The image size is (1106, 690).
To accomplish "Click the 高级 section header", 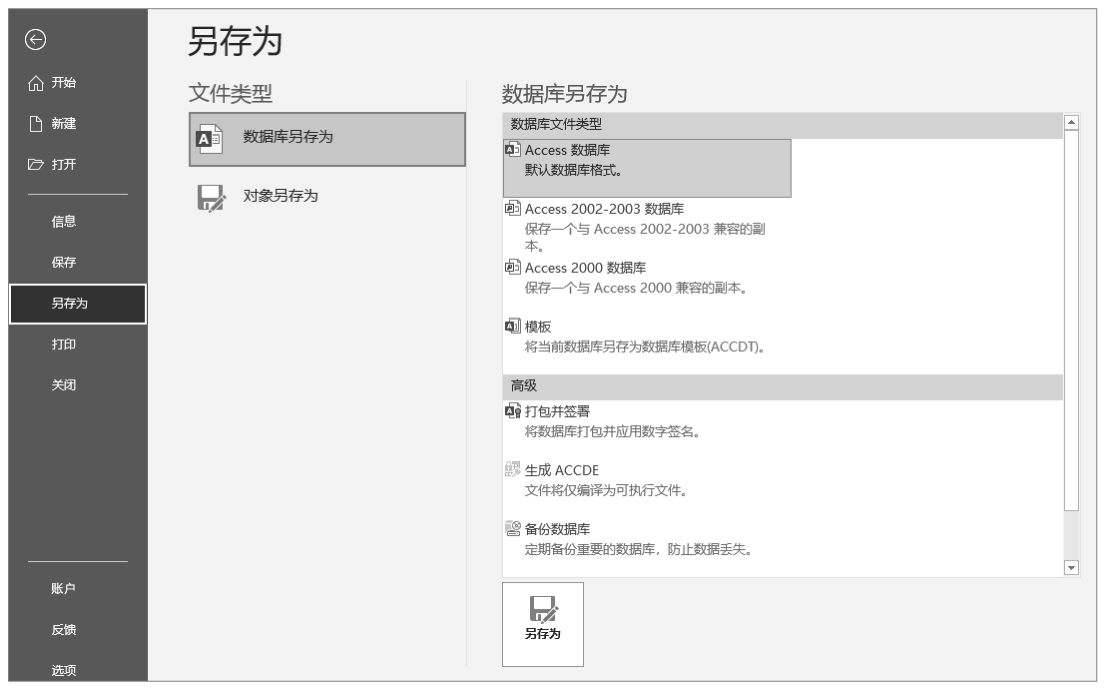I will (x=783, y=387).
